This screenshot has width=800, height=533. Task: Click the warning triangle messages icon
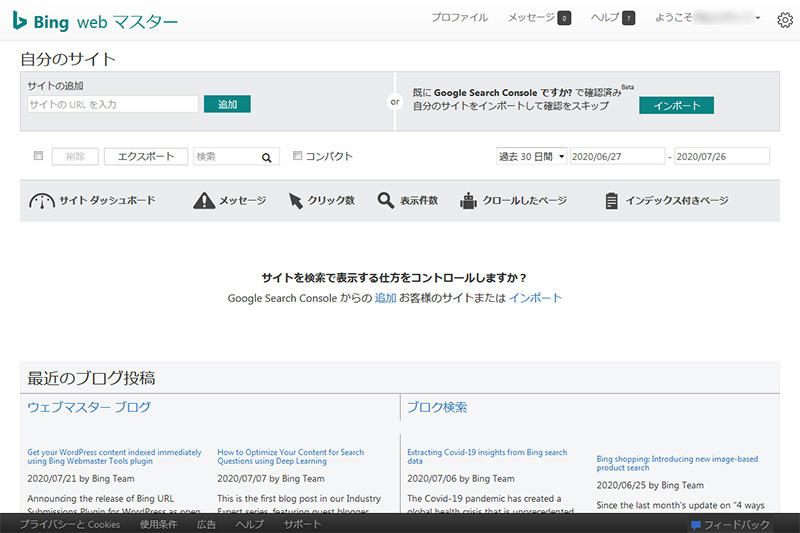pos(204,200)
